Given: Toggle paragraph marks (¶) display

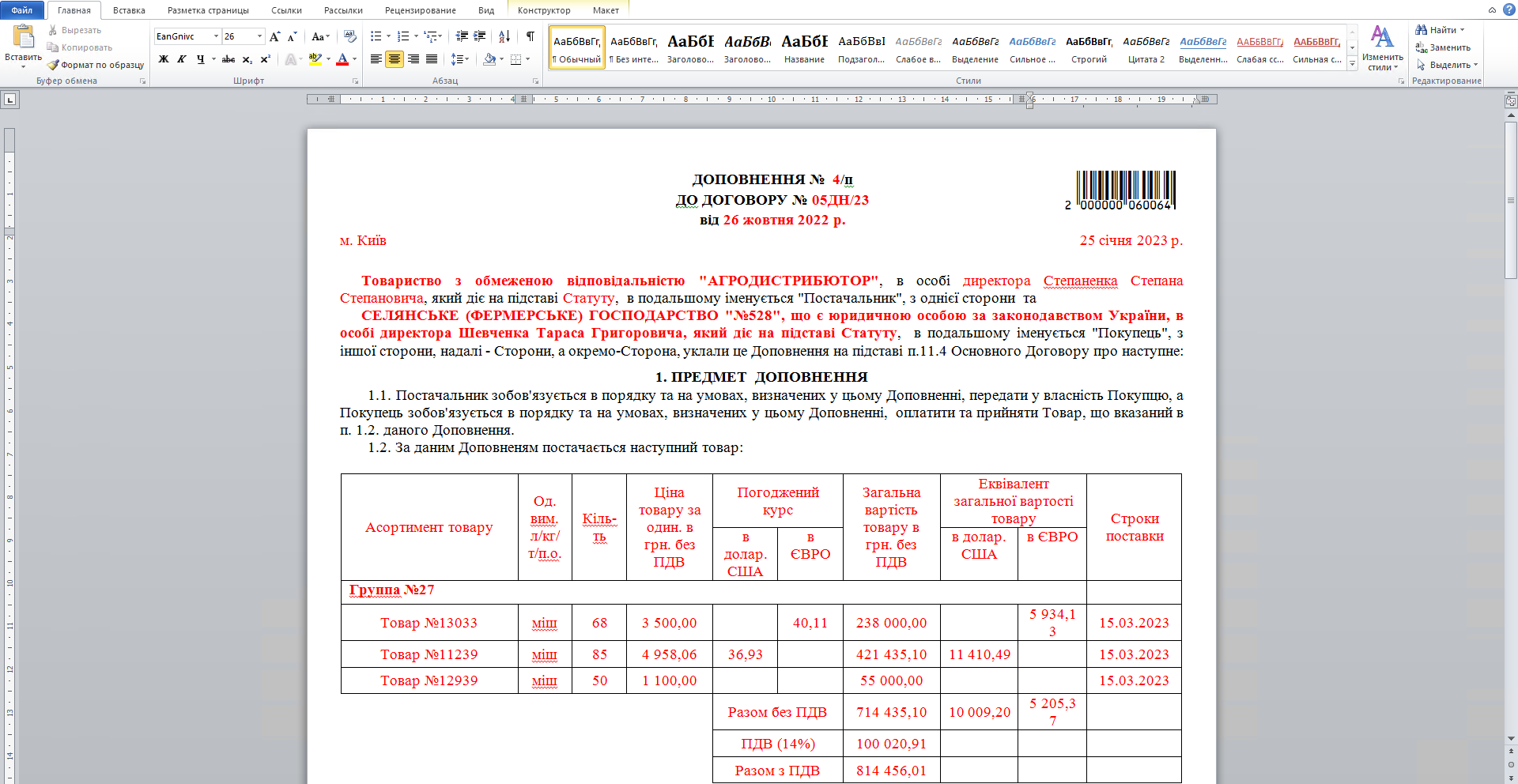Looking at the screenshot, I should pos(531,36).
